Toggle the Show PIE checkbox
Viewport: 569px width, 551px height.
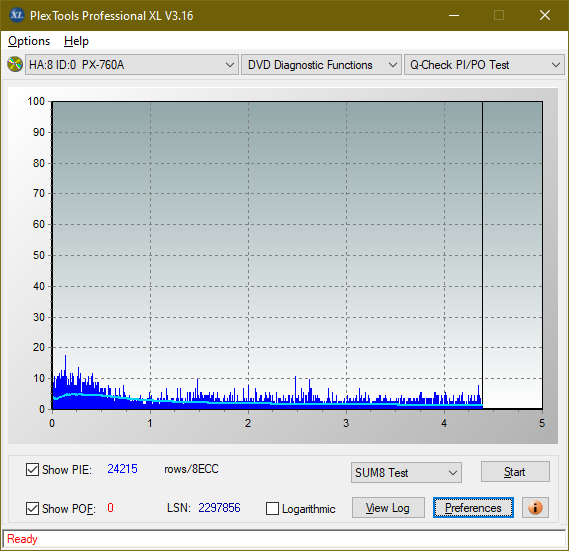tap(32, 469)
